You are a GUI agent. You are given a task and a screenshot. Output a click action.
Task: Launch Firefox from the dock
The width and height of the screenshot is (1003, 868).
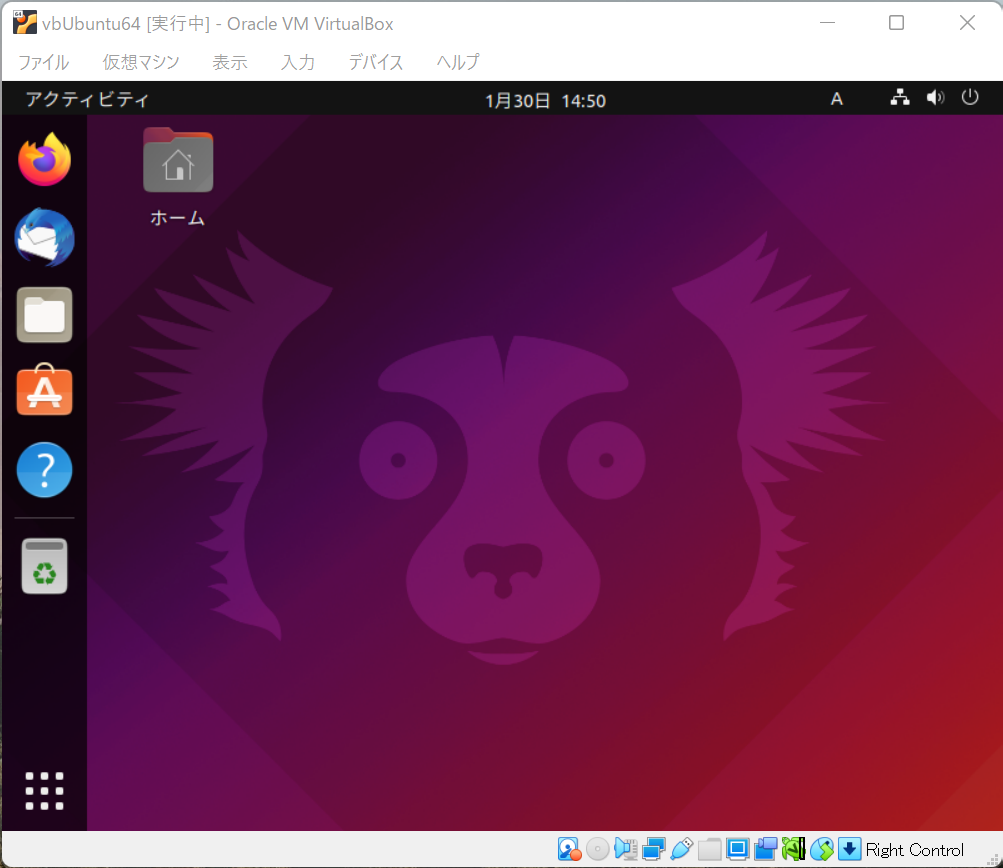tap(44, 159)
